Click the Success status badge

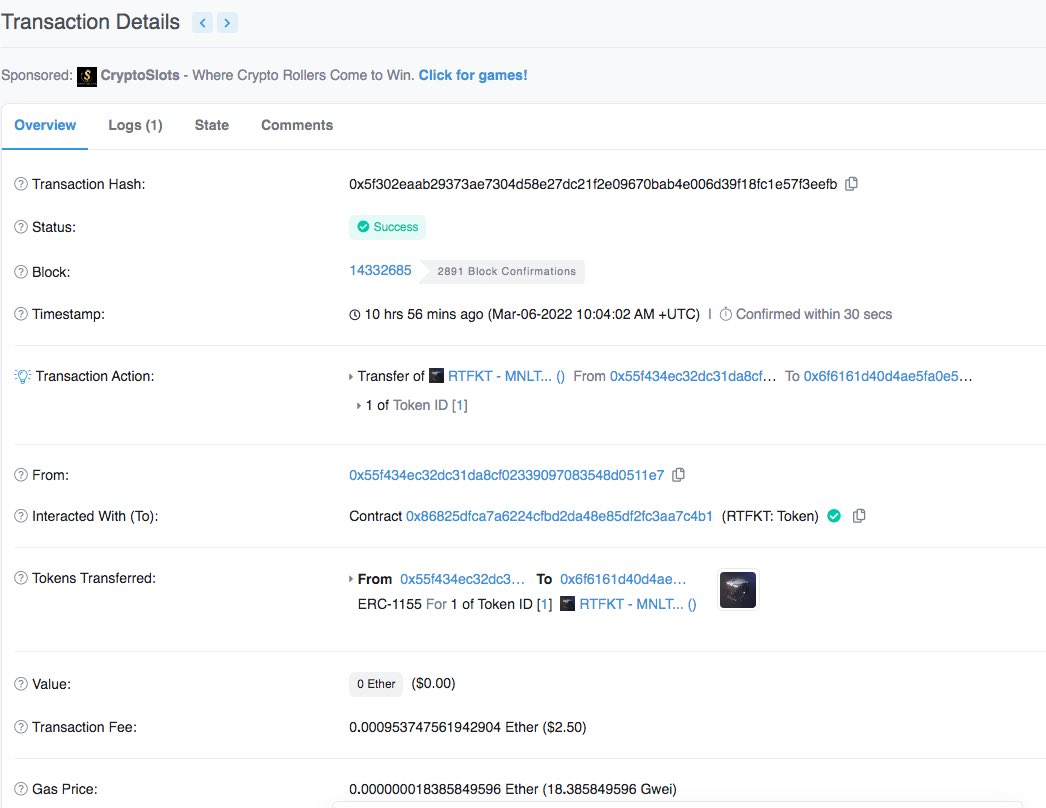[x=388, y=227]
